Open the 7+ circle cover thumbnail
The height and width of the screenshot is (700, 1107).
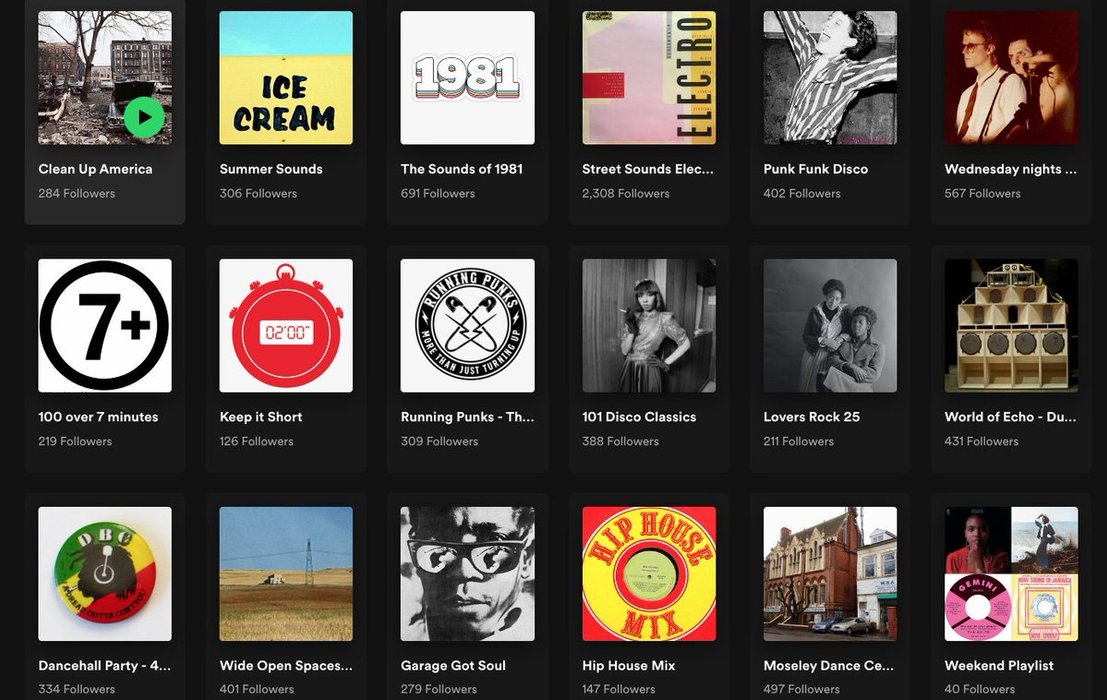click(104, 325)
